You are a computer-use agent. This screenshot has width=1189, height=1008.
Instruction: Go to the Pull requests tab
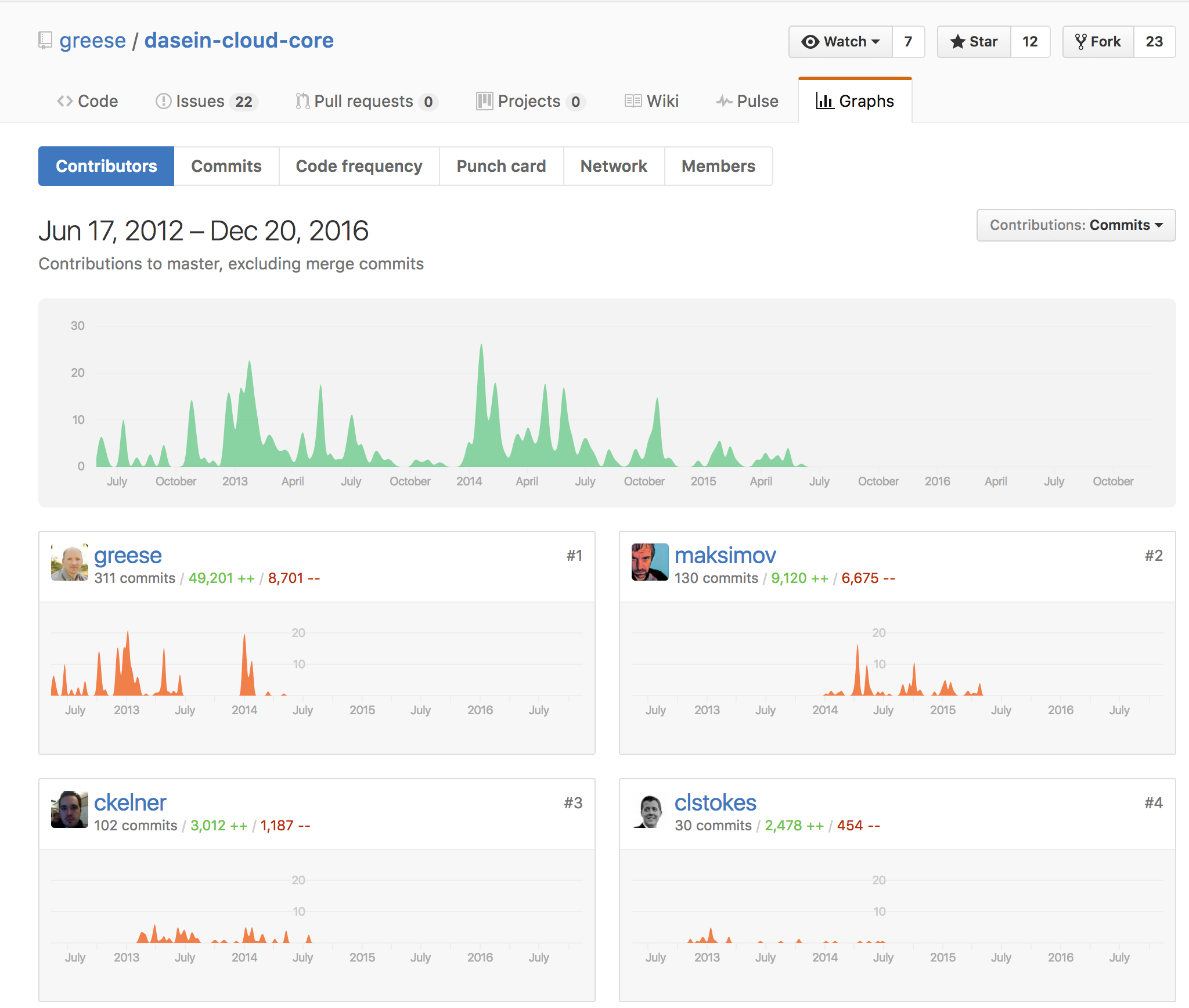pyautogui.click(x=366, y=101)
